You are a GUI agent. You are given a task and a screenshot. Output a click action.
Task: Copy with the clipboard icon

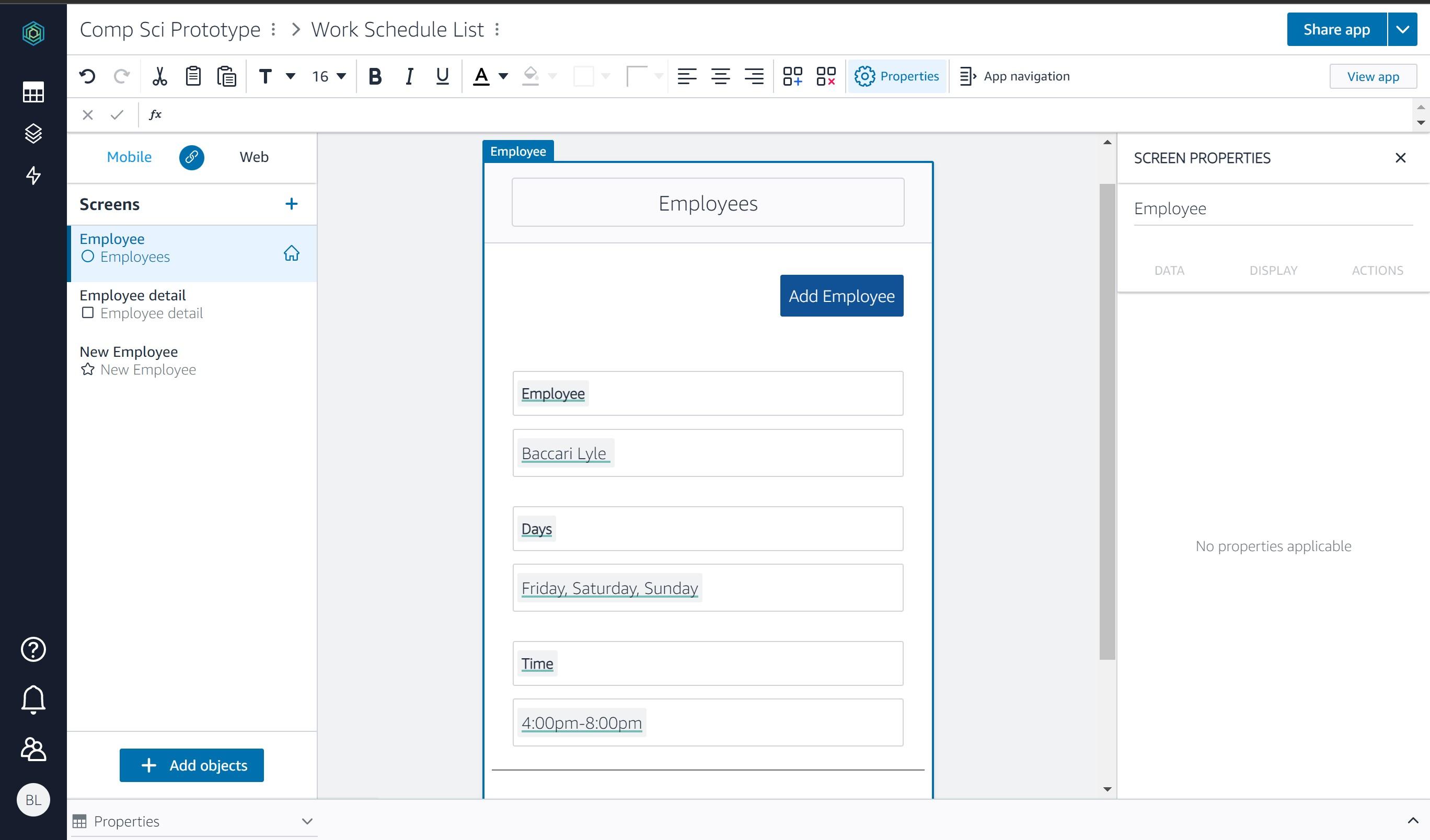click(193, 76)
